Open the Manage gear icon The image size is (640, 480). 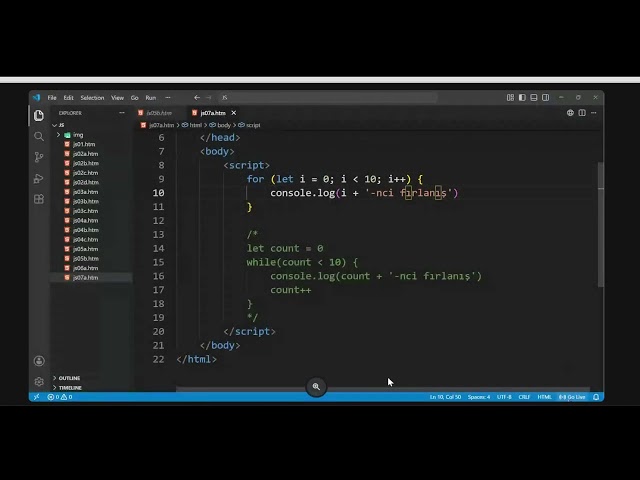39,381
